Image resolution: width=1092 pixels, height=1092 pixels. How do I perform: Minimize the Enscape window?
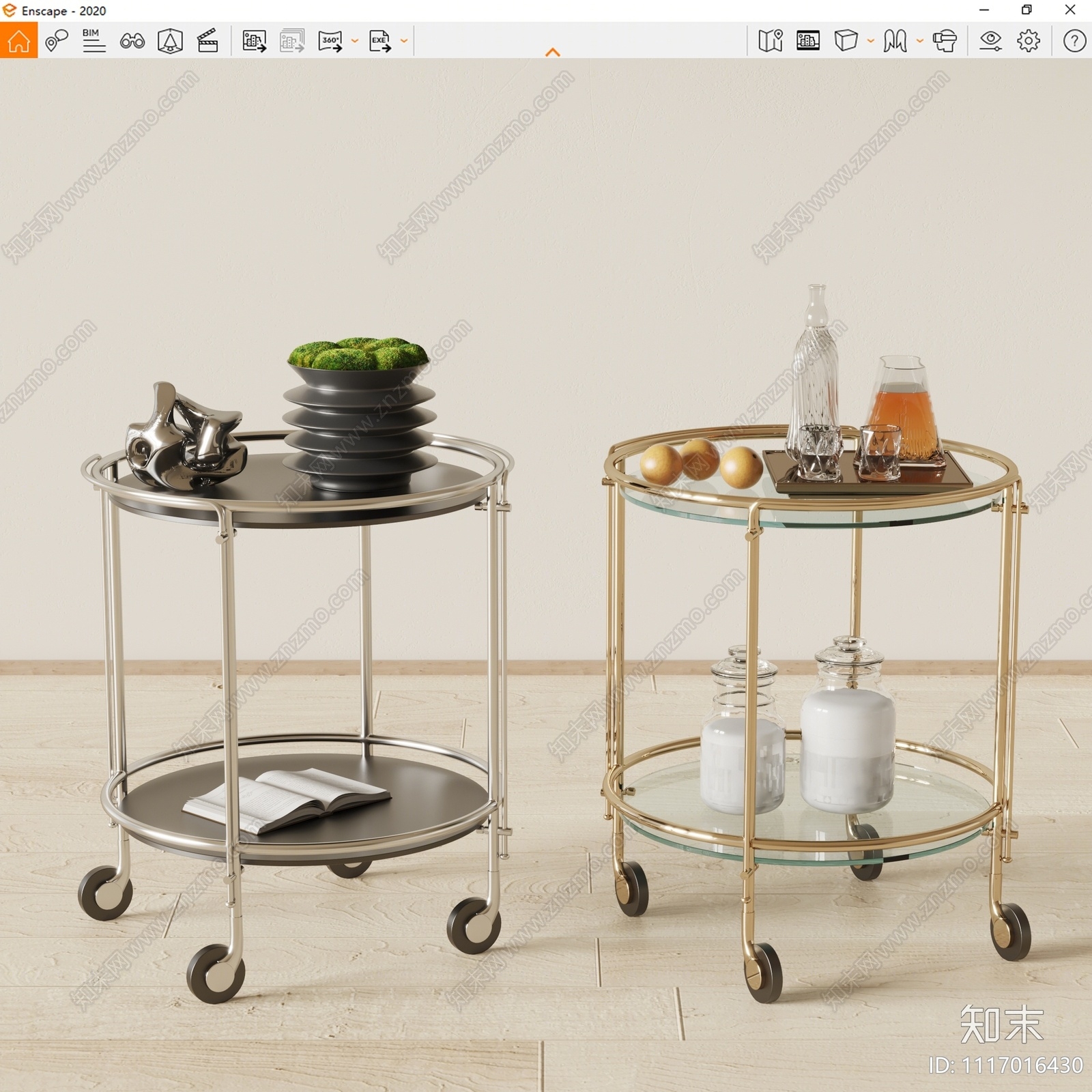[x=984, y=10]
